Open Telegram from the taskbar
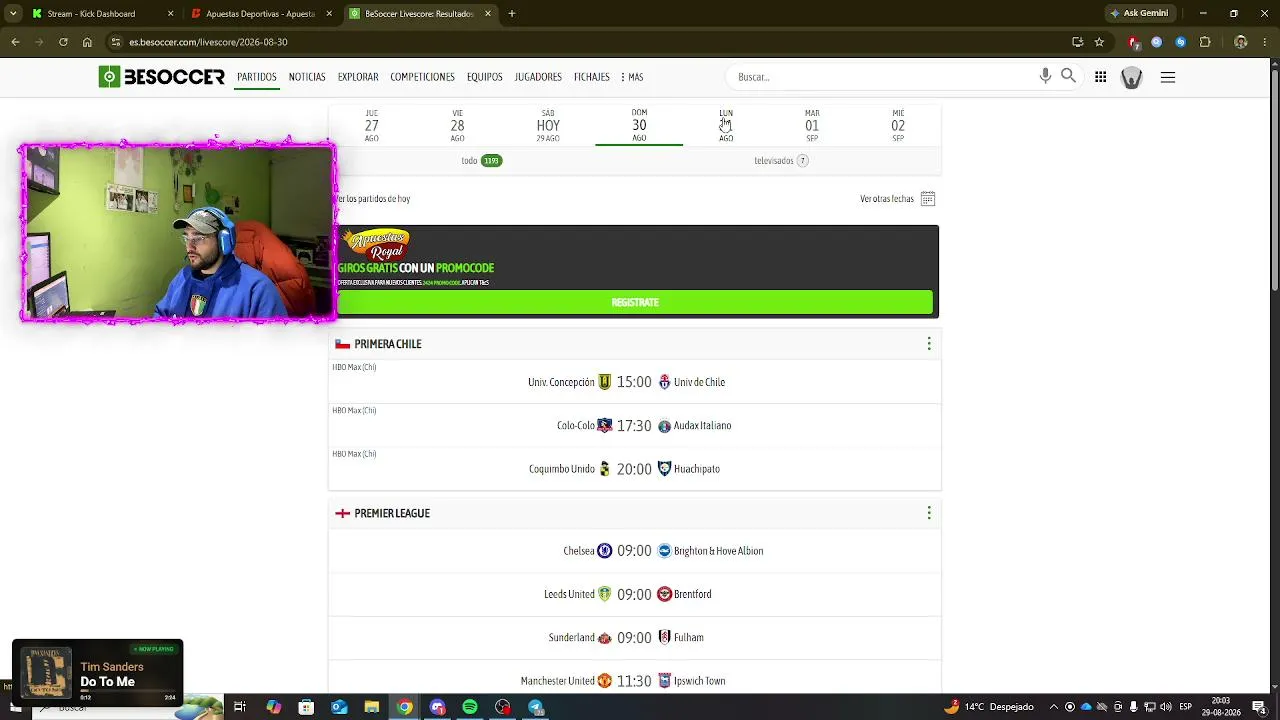 point(536,707)
